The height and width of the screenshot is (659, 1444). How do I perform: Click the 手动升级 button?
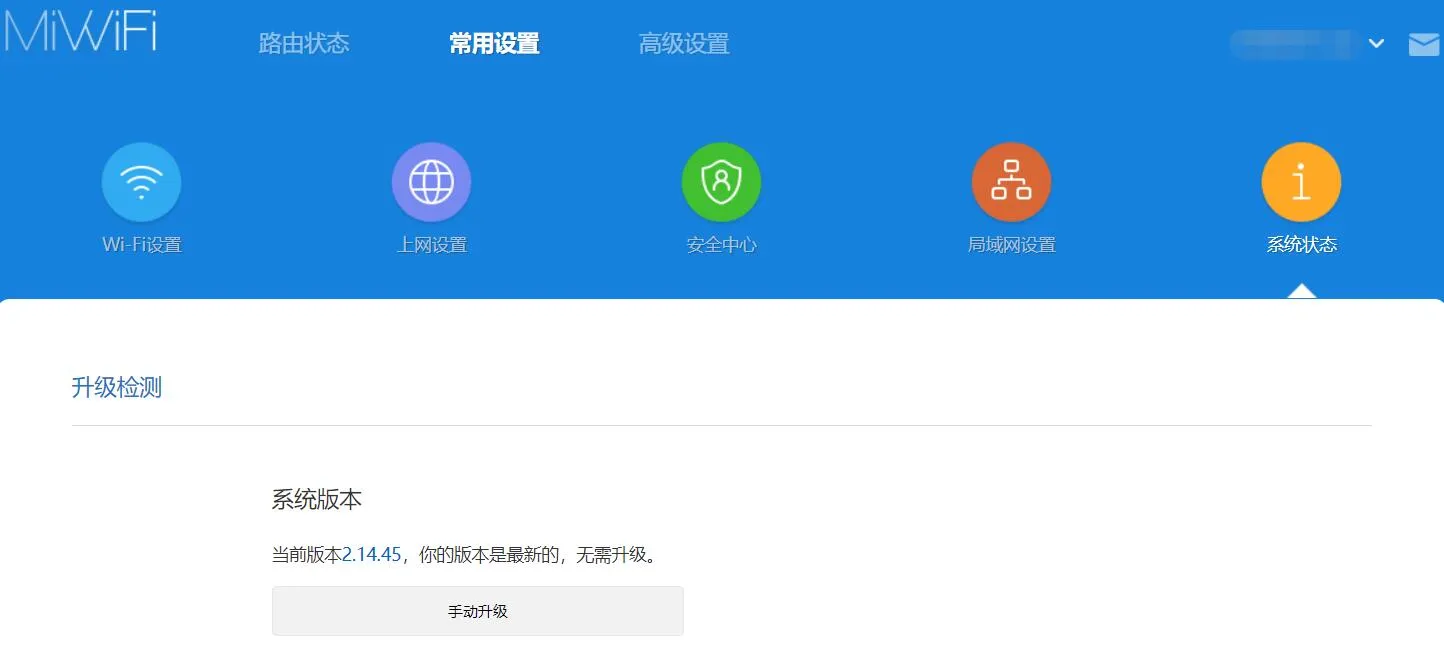pyautogui.click(x=478, y=611)
